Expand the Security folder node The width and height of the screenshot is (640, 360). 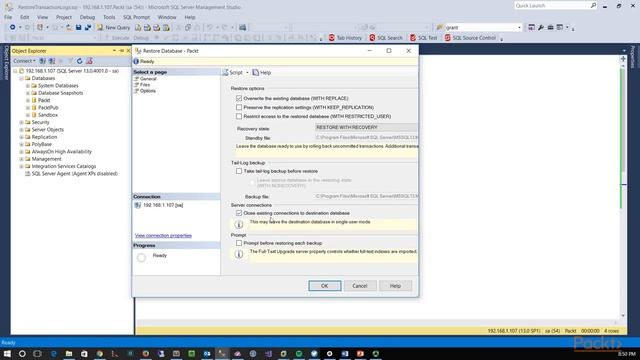click(x=21, y=122)
